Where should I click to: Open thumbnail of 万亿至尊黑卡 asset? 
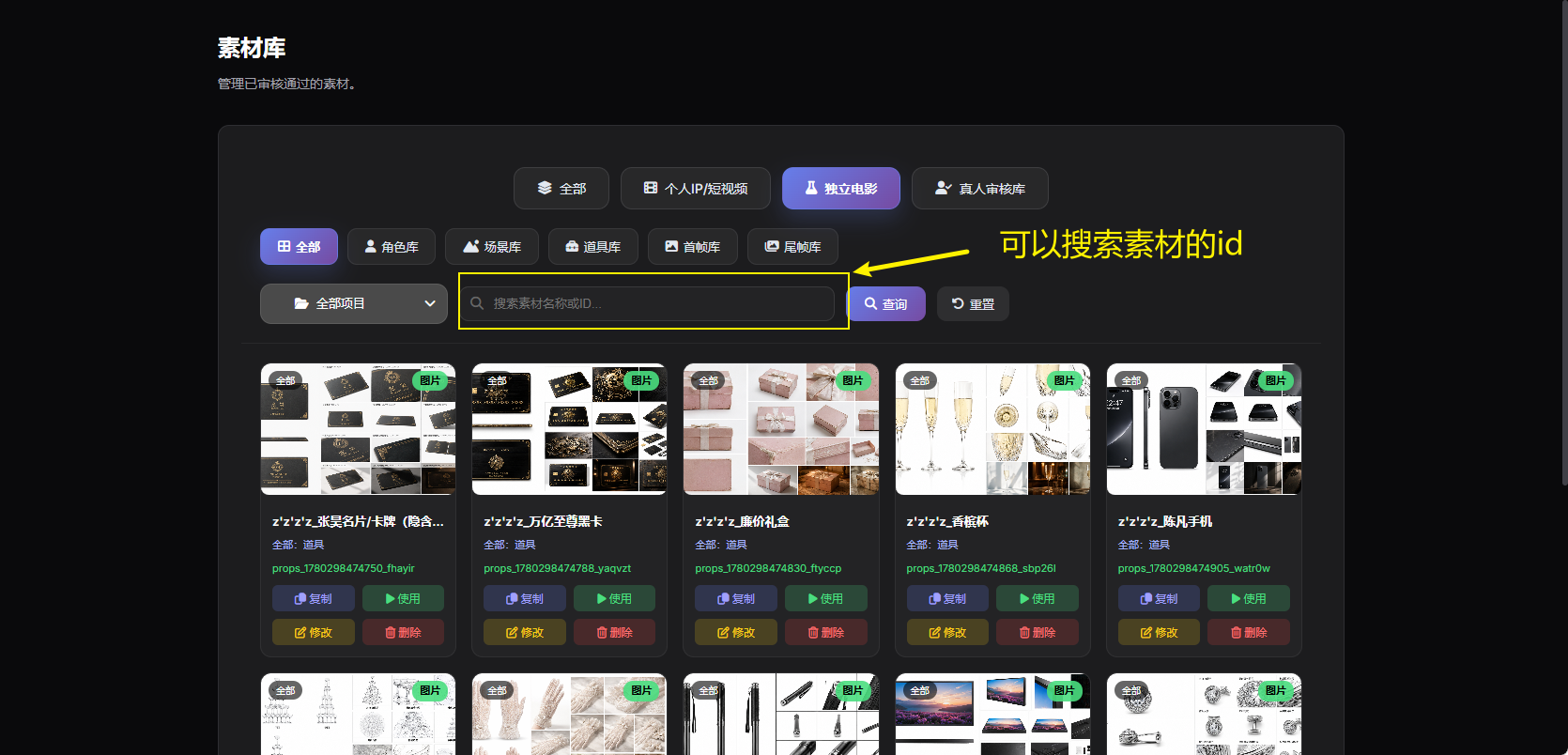[x=569, y=429]
